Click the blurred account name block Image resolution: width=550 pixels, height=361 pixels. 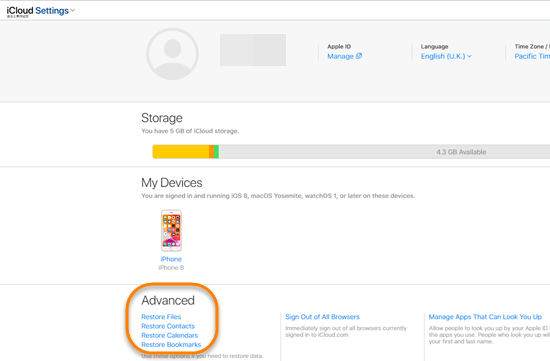[253, 50]
